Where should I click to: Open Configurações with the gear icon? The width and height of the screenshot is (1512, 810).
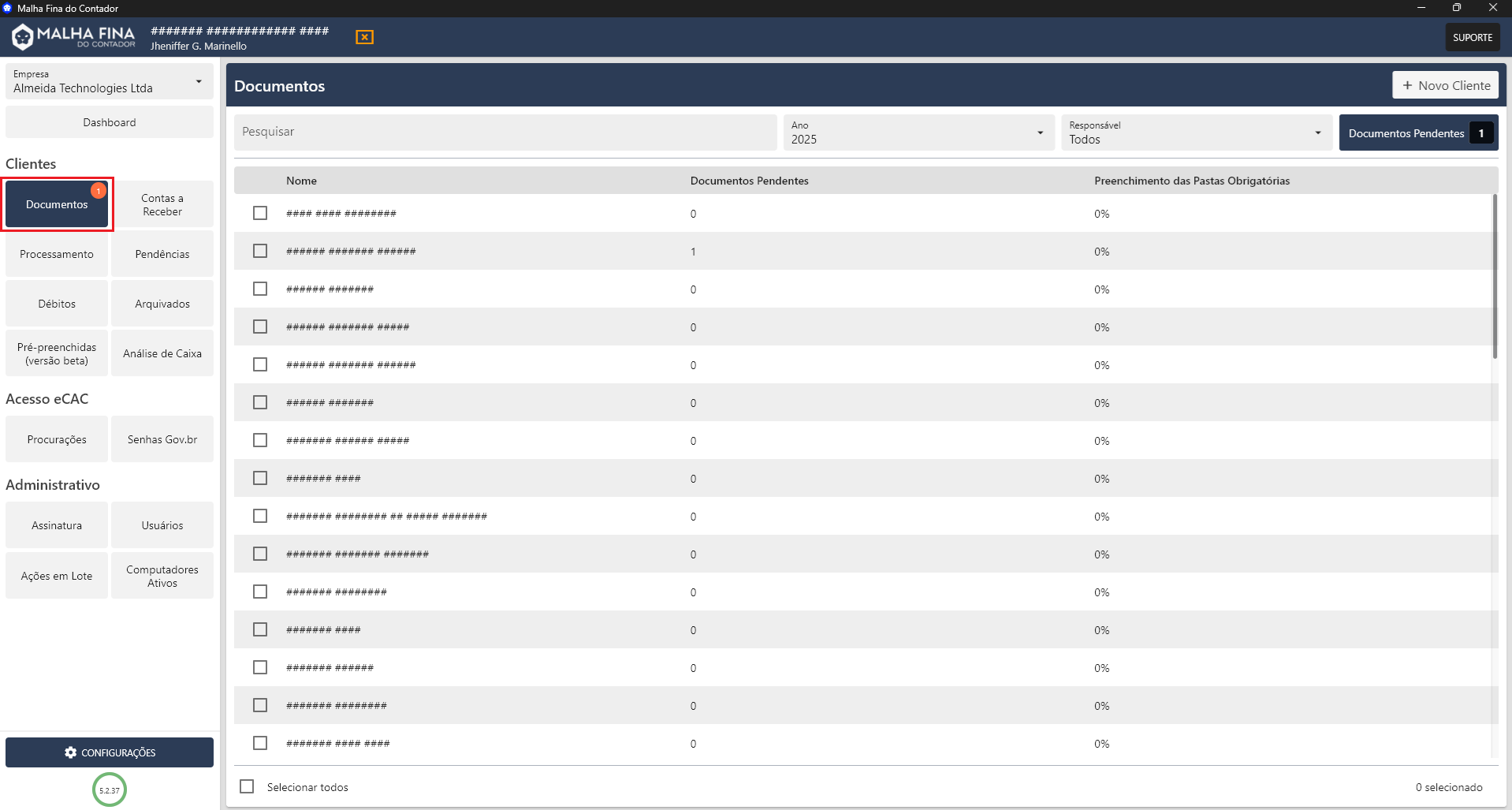pos(71,752)
